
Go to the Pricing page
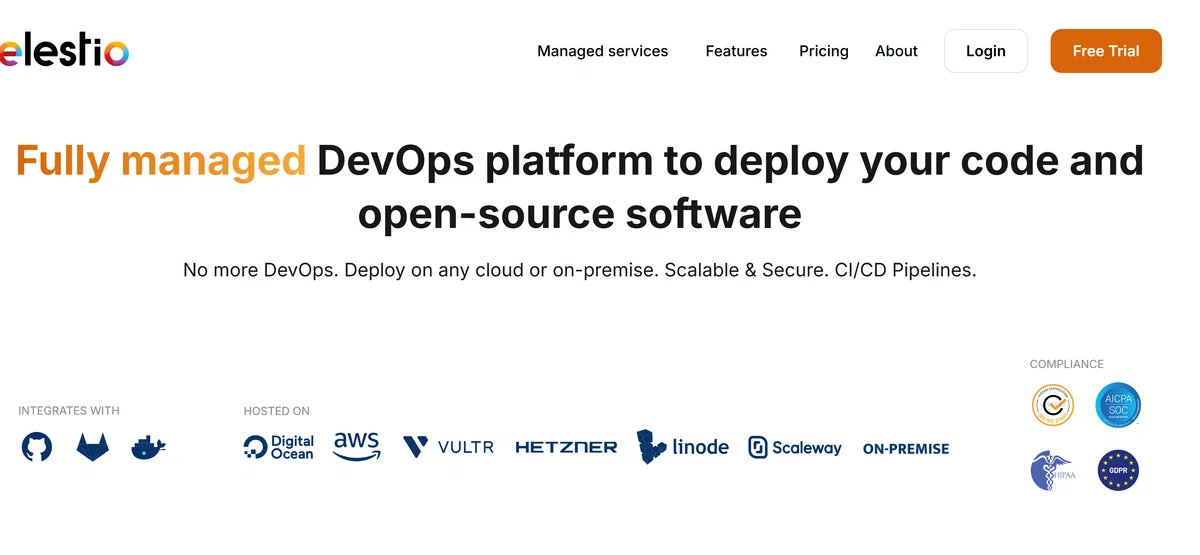pos(824,51)
